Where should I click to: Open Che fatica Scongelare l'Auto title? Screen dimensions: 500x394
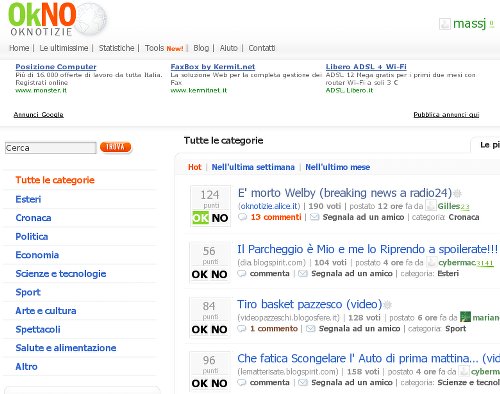coord(368,358)
